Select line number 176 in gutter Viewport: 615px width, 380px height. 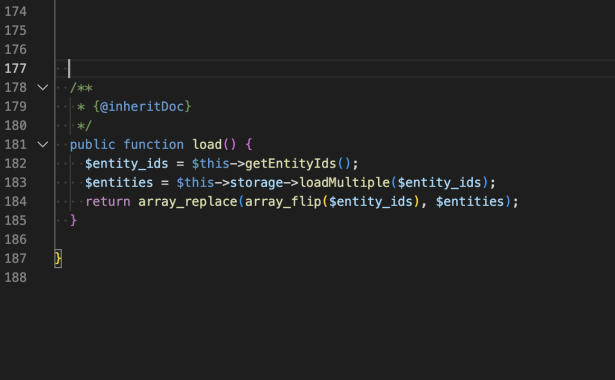(x=16, y=49)
